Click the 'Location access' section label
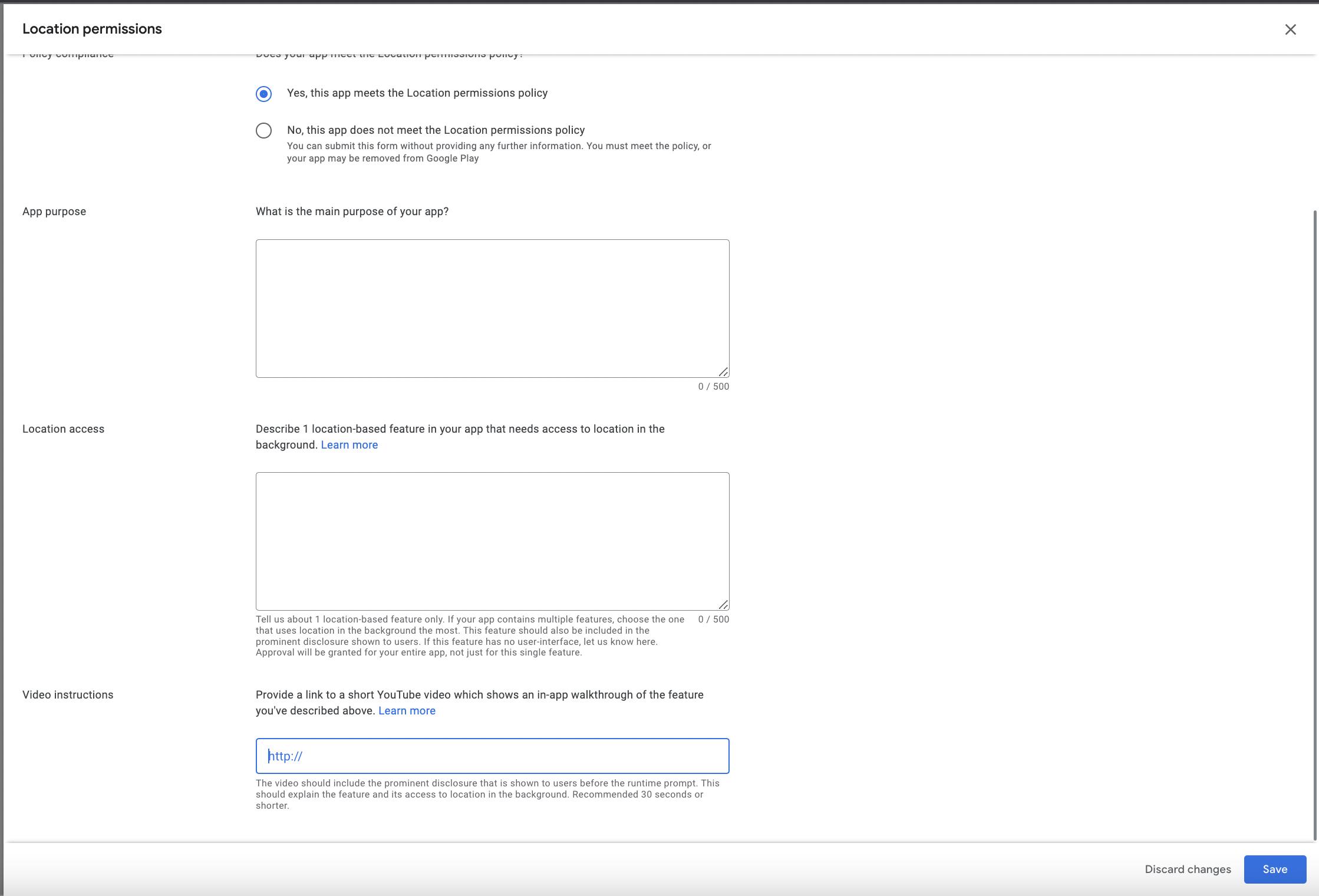 click(x=63, y=429)
